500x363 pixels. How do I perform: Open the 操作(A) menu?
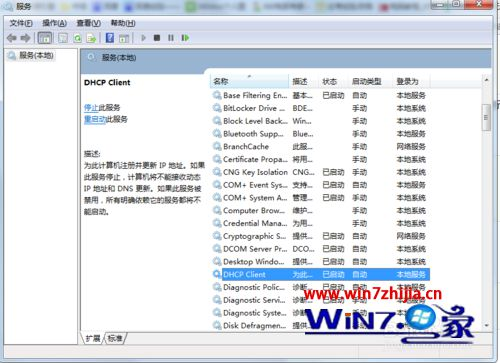(54, 23)
